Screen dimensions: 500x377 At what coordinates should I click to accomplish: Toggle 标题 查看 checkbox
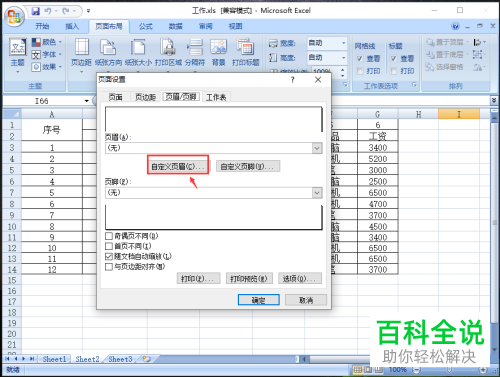tap(394, 59)
